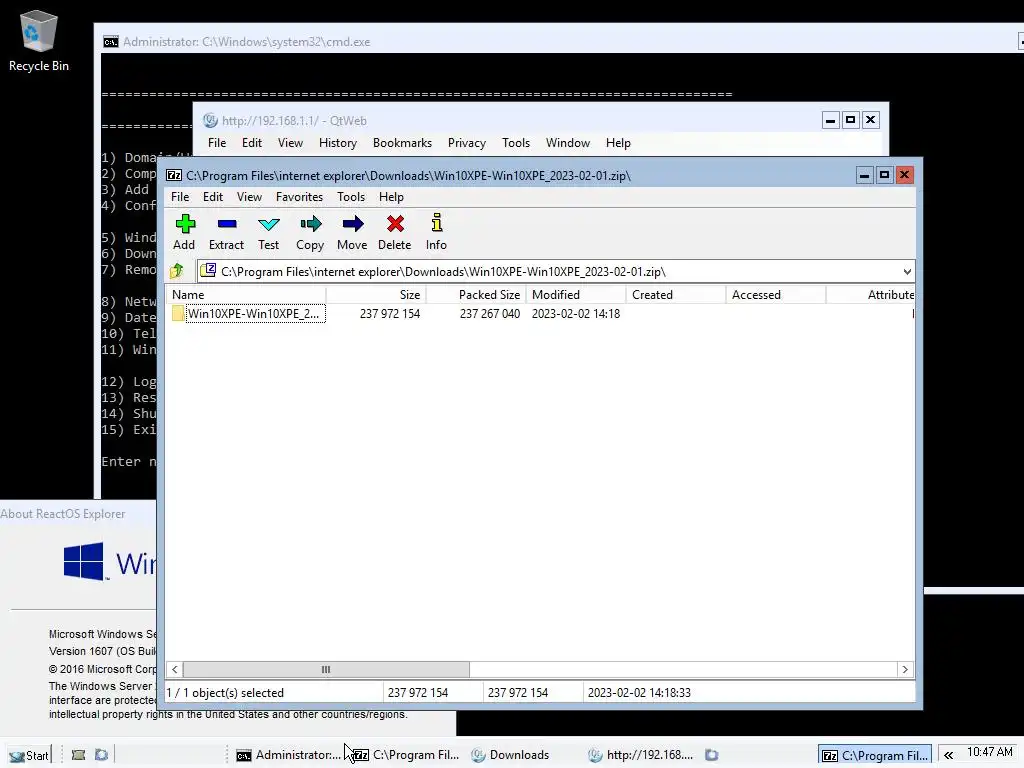Open QtWeb View menu
The height and width of the screenshot is (768, 1024).
coord(290,143)
